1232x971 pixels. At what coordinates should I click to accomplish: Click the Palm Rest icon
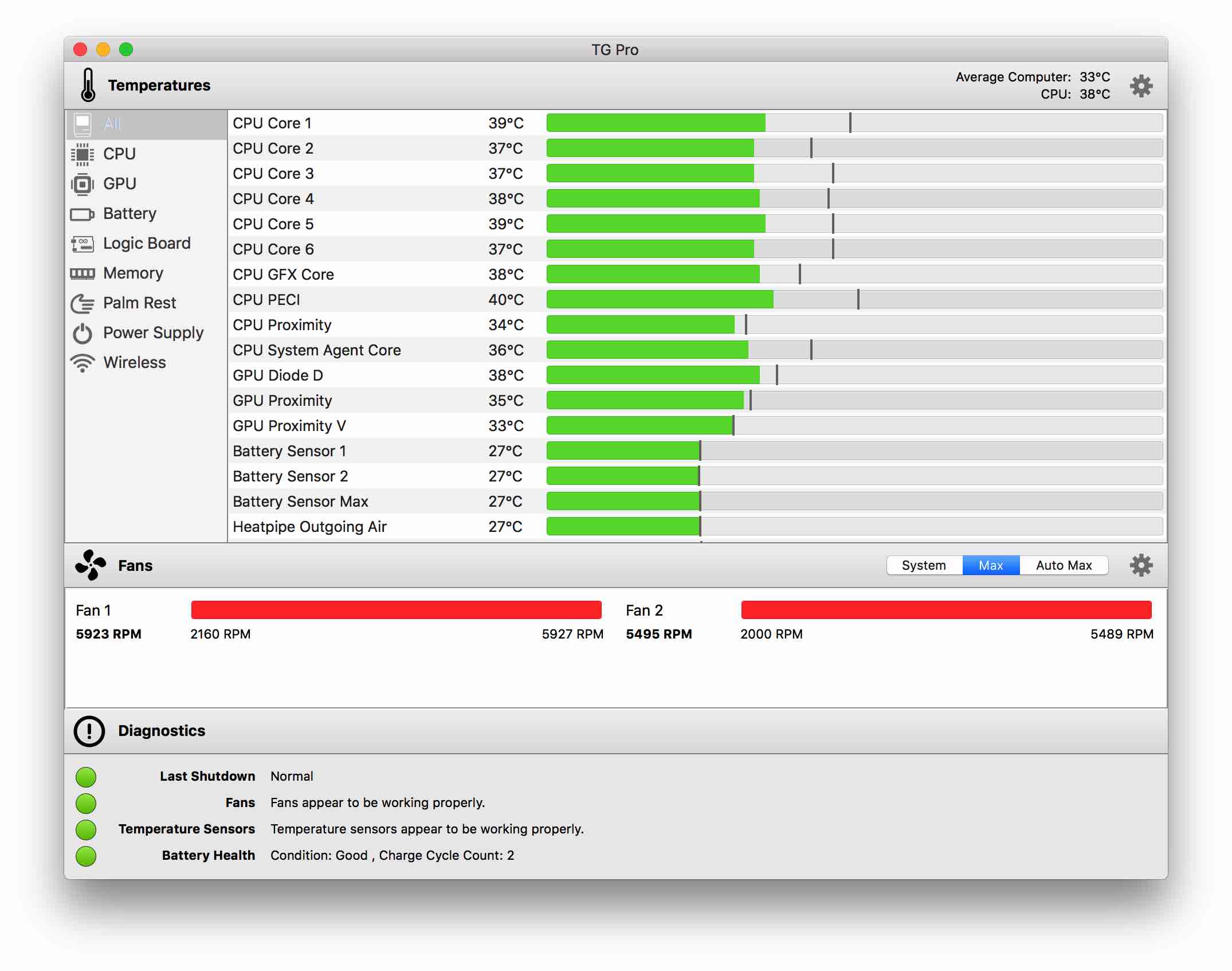(83, 303)
